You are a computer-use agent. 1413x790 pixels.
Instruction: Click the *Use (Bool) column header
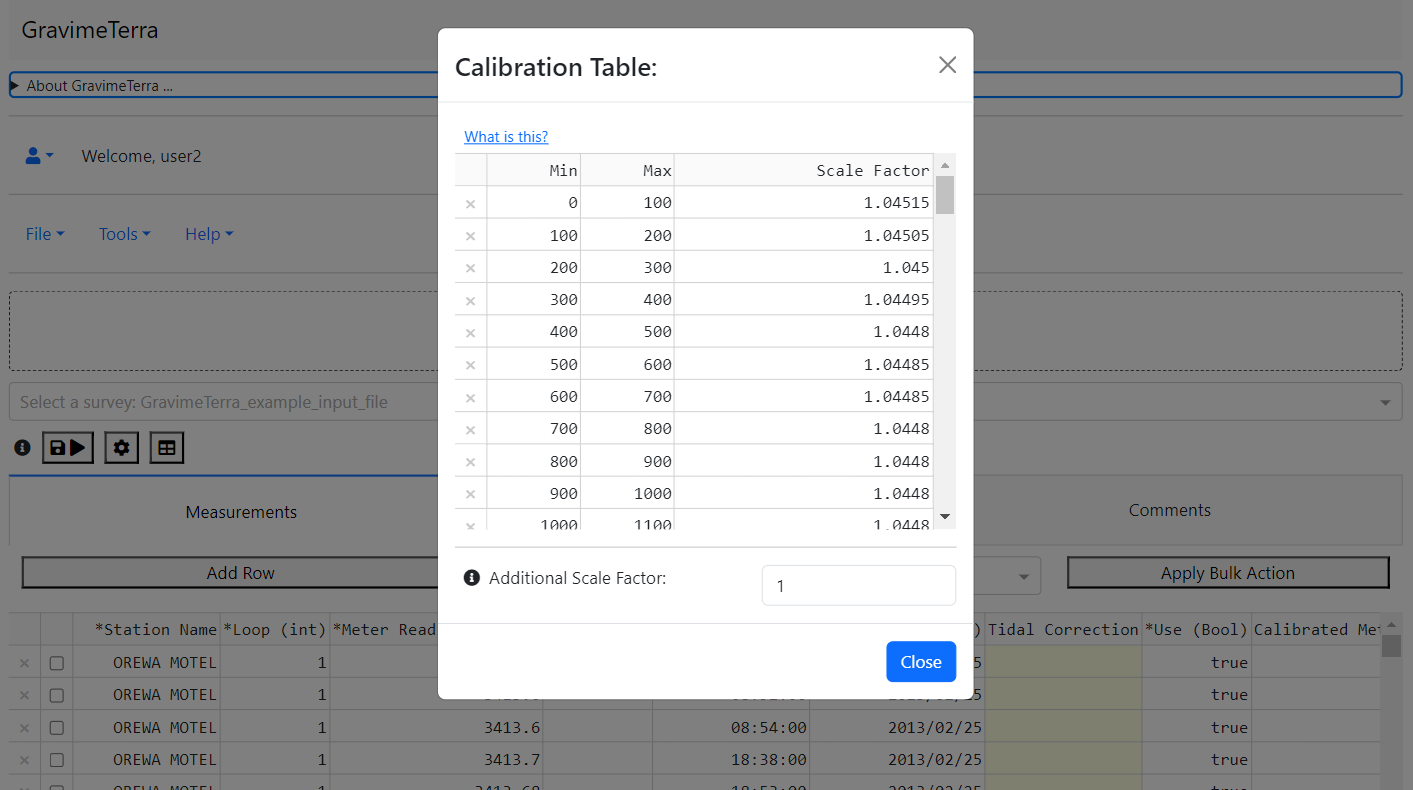(1196, 630)
